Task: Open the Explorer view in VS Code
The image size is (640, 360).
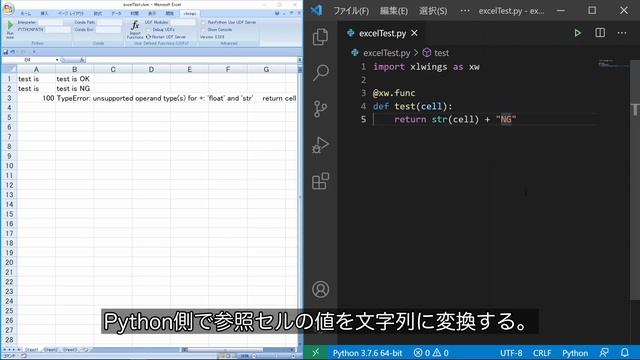Action: [x=320, y=37]
